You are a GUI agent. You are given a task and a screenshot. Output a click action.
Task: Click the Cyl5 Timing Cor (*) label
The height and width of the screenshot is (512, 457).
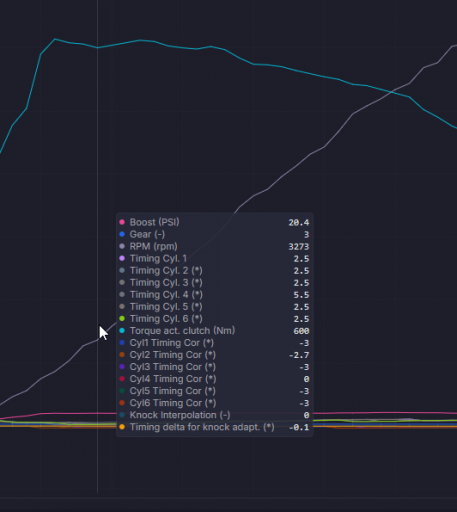(x=173, y=391)
